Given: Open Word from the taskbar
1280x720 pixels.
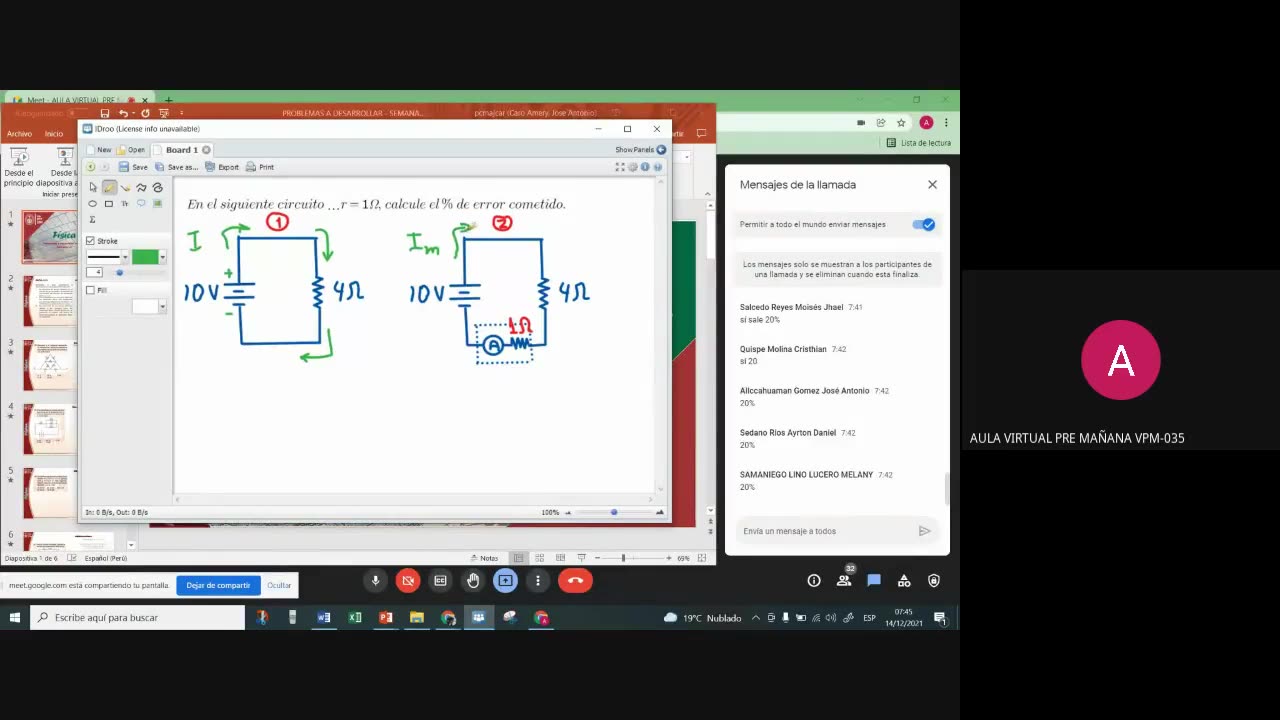Looking at the screenshot, I should pyautogui.click(x=324, y=617).
